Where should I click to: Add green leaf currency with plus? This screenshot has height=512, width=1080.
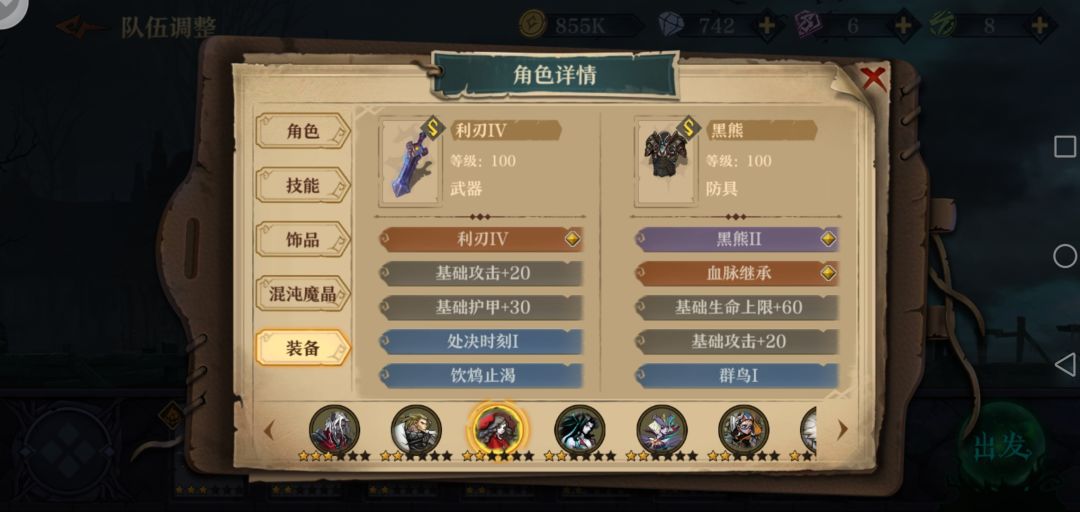[1039, 26]
